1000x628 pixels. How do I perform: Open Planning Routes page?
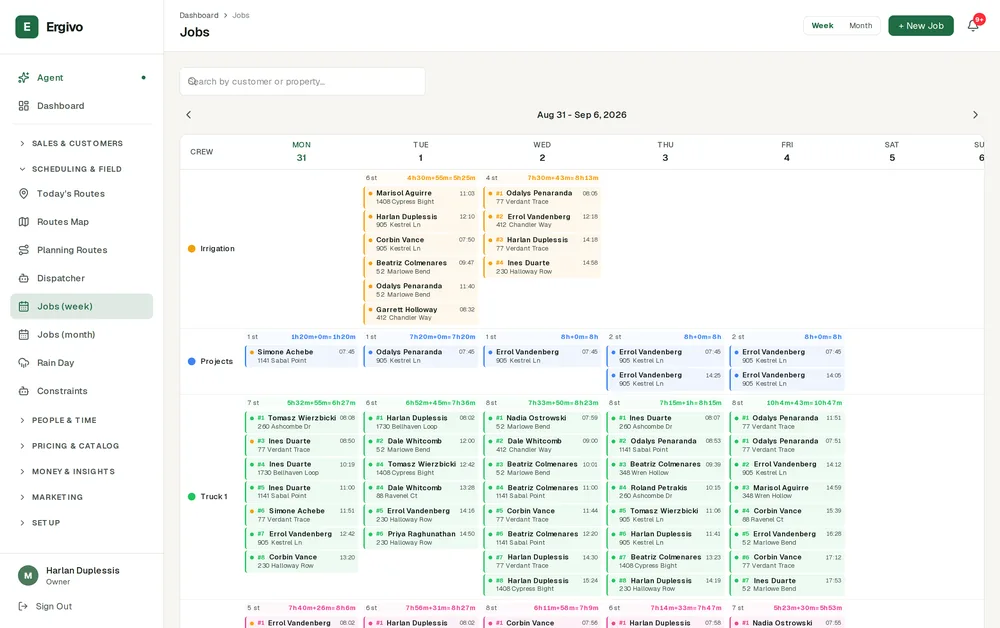pyautogui.click(x=82, y=250)
